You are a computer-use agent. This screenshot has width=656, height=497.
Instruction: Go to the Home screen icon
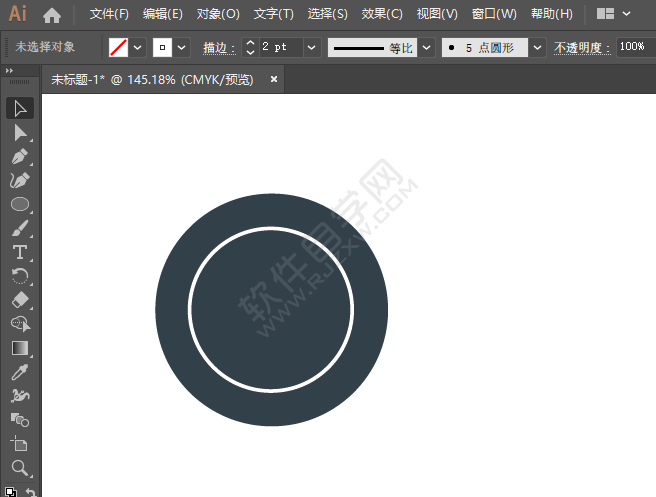[x=52, y=15]
